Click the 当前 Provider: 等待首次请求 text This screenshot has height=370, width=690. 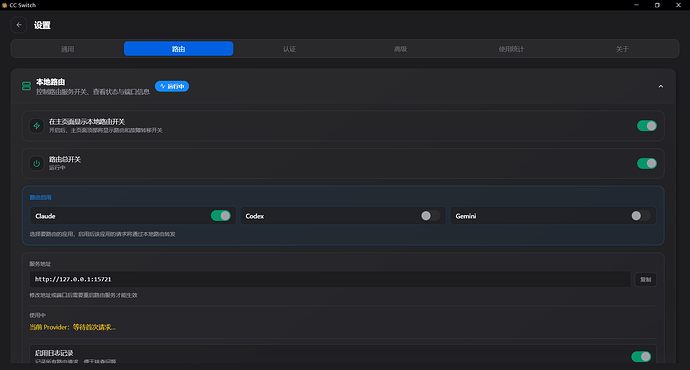[x=73, y=327]
